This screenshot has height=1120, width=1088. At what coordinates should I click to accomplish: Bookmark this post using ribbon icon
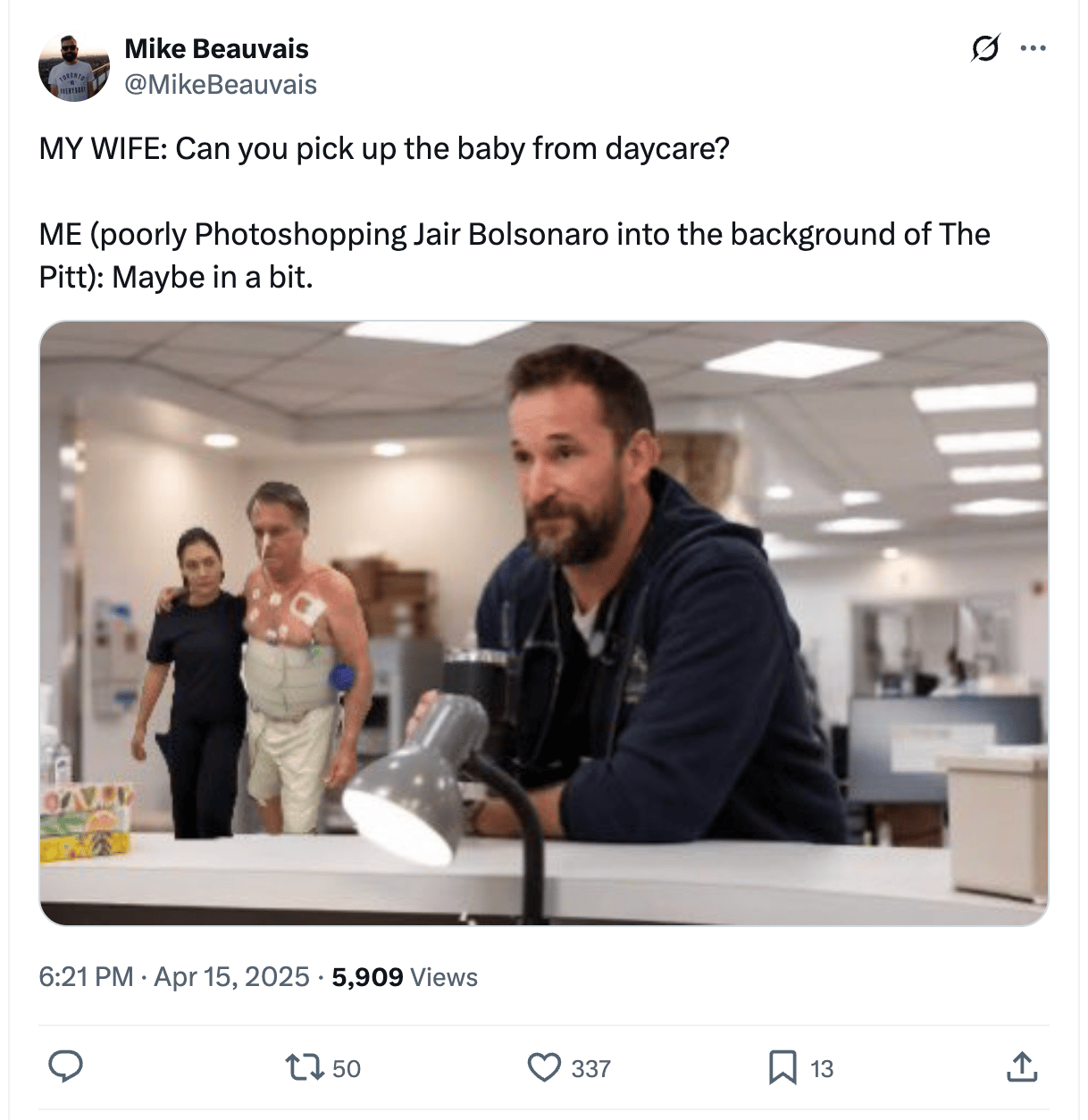[x=783, y=1067]
